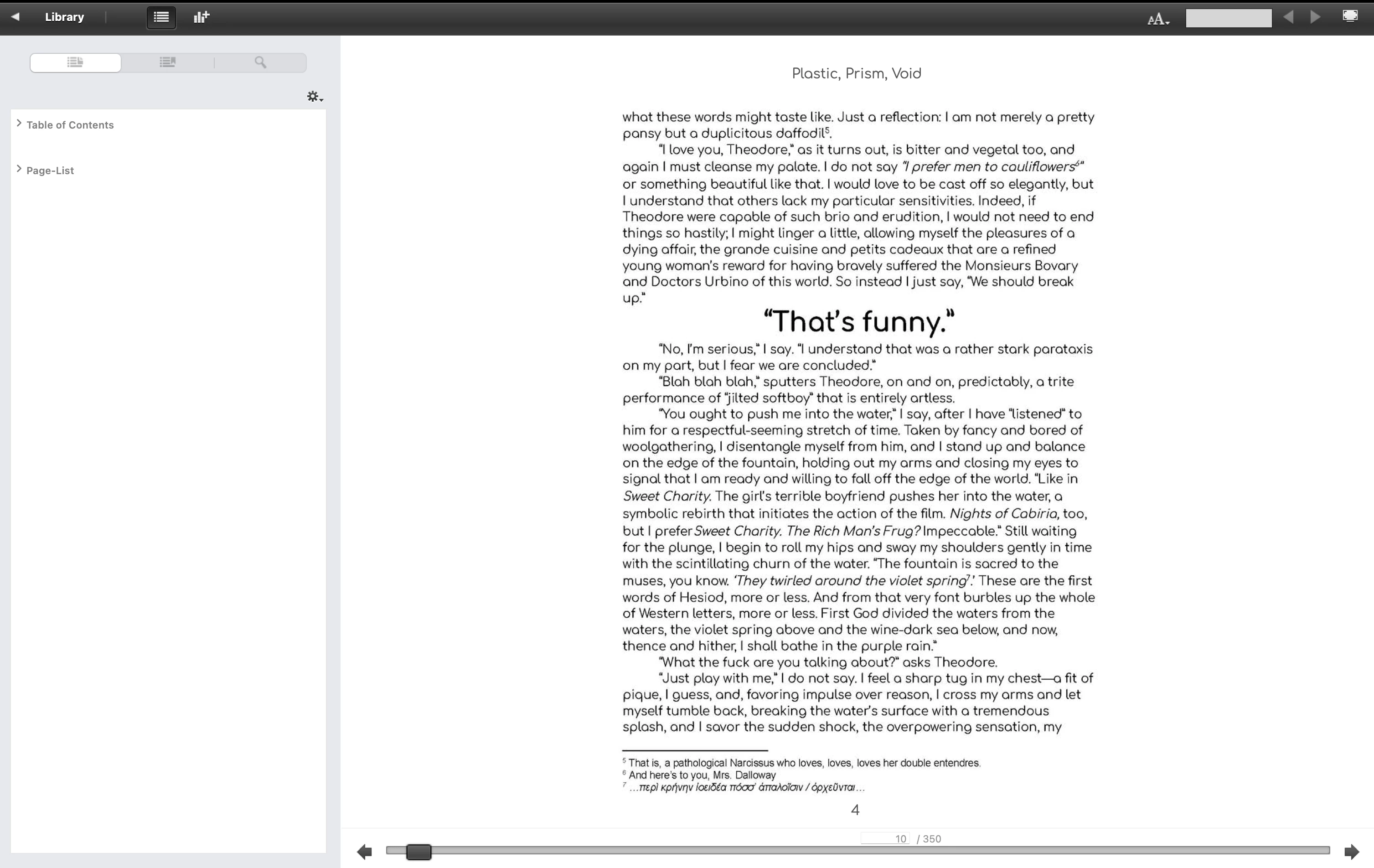Expand the Page-List tree item

tap(19, 169)
